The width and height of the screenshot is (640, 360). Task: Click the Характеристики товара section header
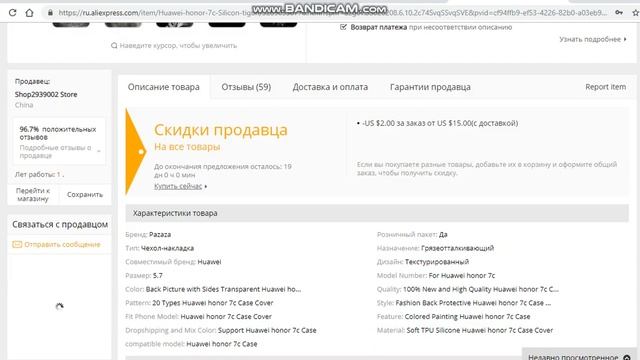point(377,213)
